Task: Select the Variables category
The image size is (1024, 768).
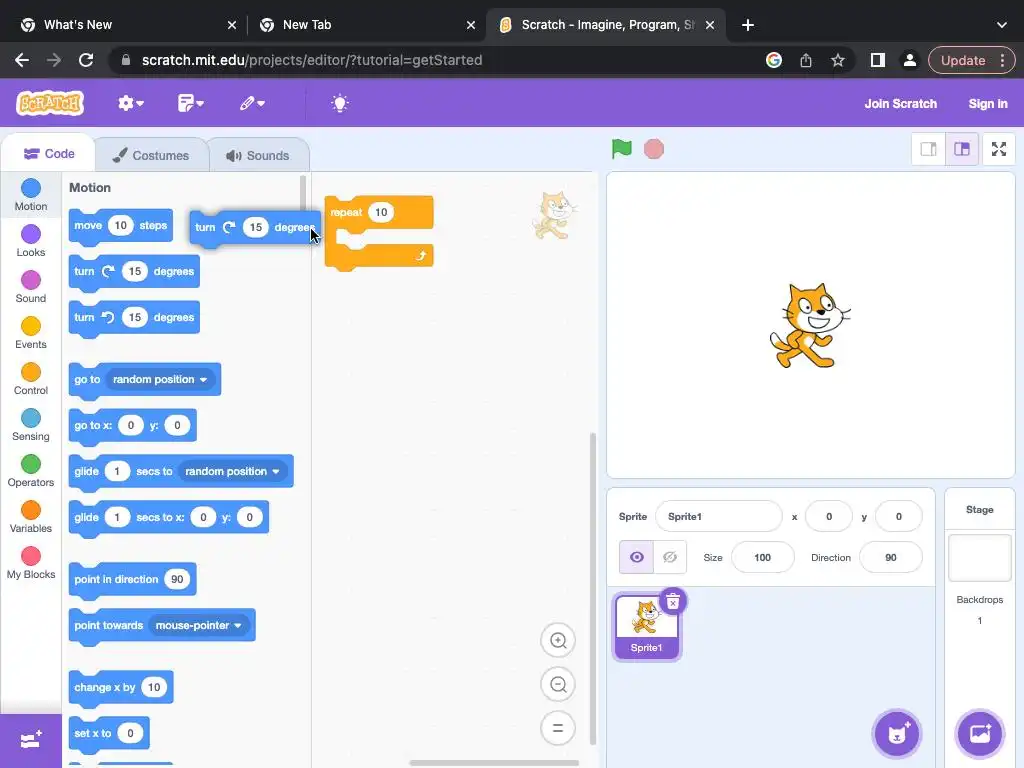Action: click(31, 517)
